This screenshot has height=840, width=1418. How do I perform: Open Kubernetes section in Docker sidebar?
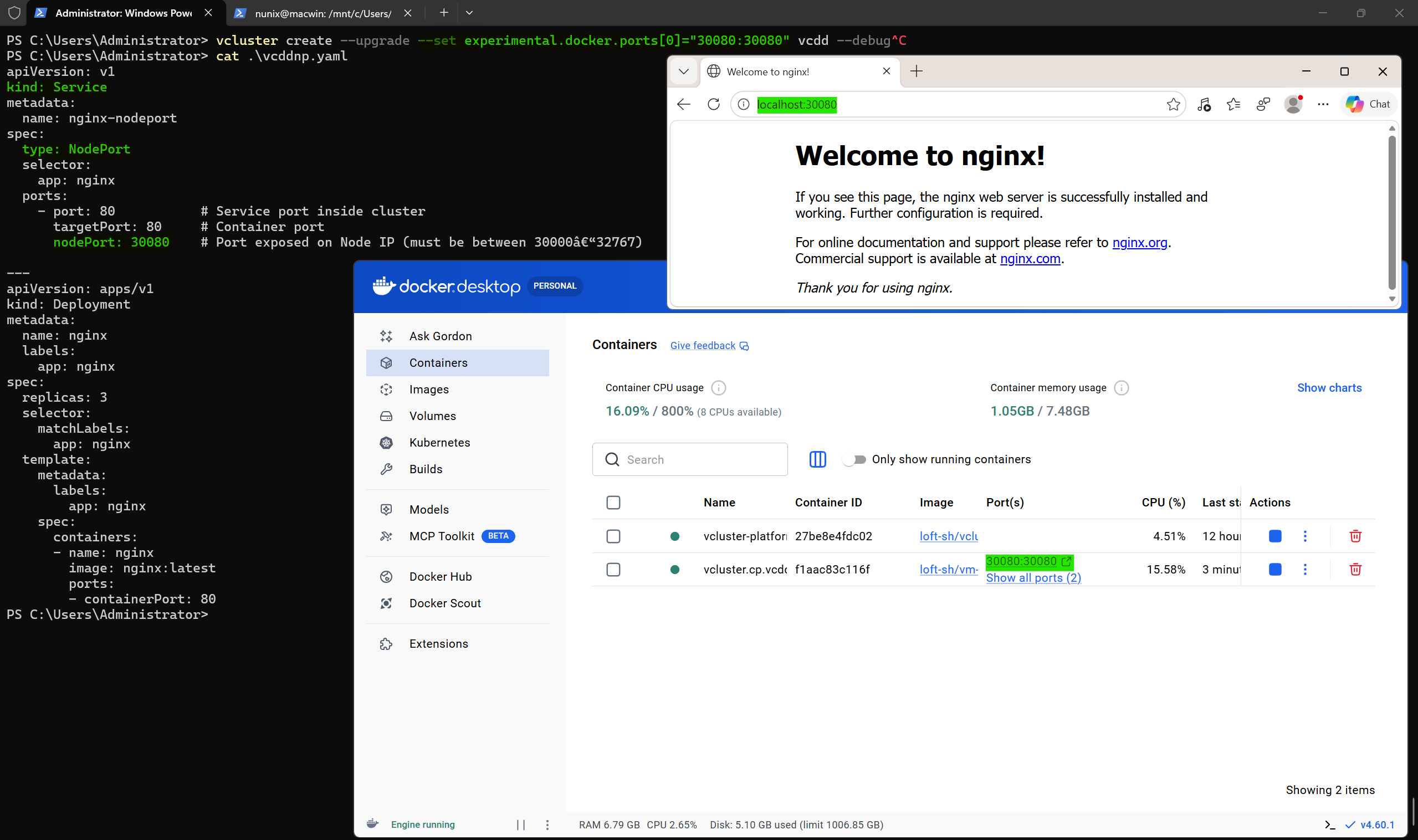tap(439, 443)
